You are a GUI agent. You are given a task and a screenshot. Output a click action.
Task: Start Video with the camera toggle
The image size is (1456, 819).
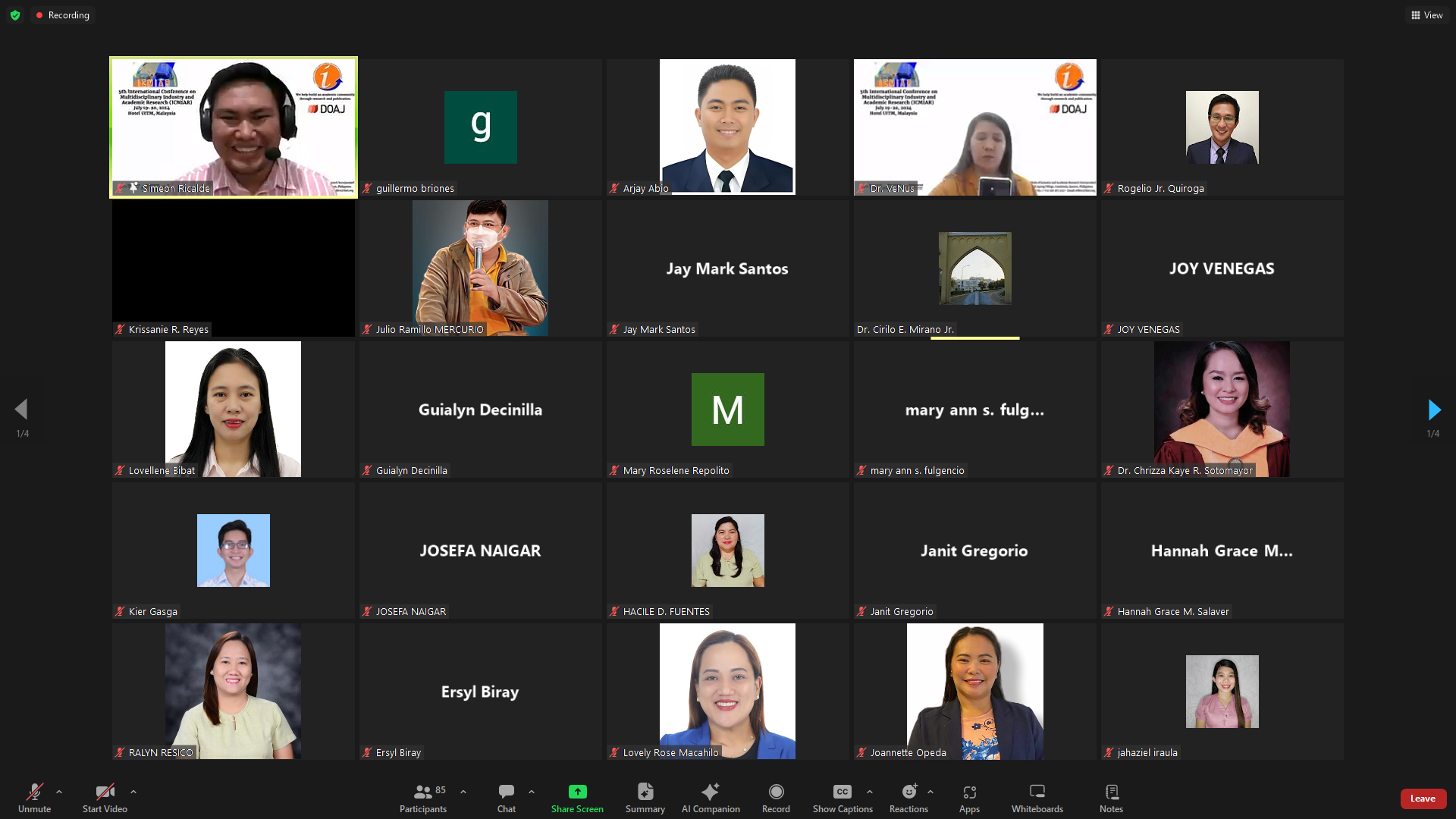[105, 798]
